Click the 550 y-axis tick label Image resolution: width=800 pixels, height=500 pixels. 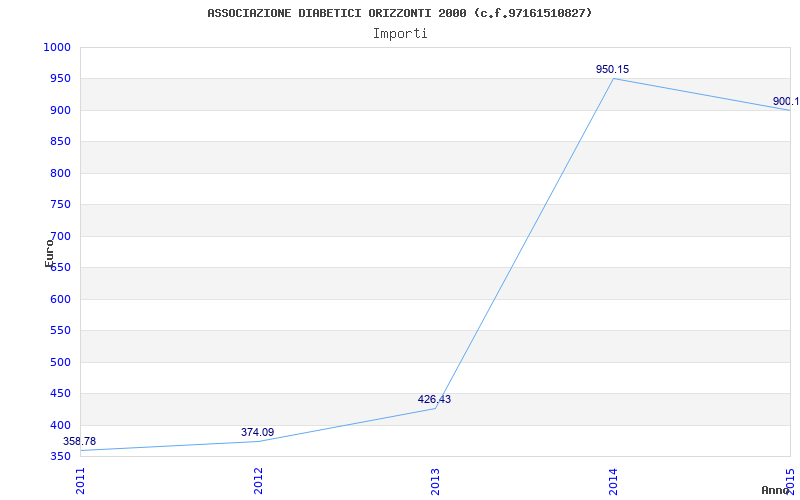pos(60,331)
